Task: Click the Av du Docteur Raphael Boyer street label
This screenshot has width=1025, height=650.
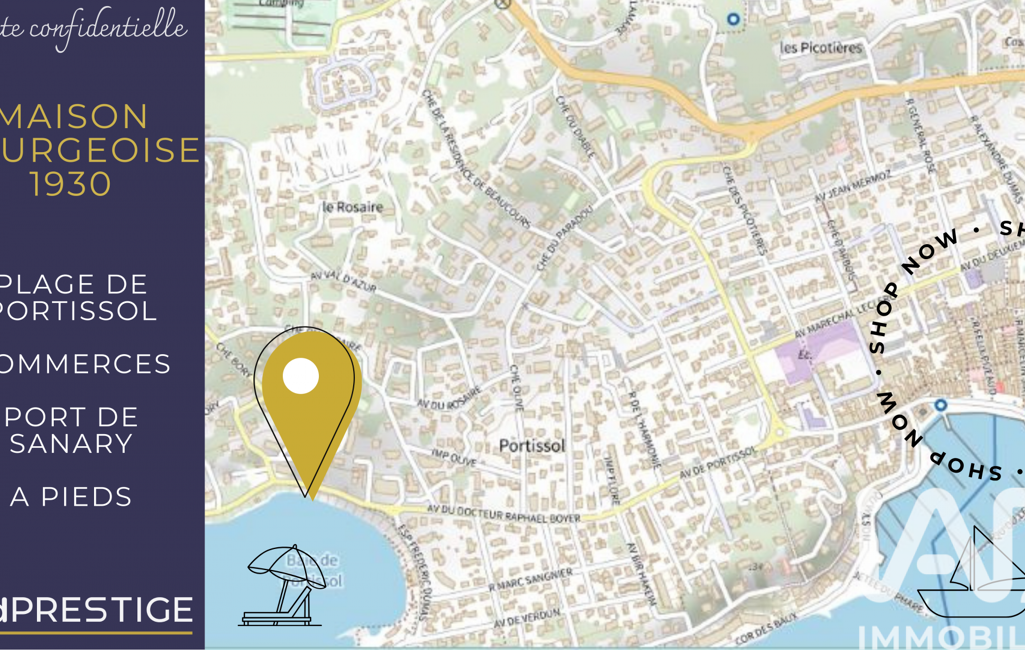Action: [x=503, y=514]
